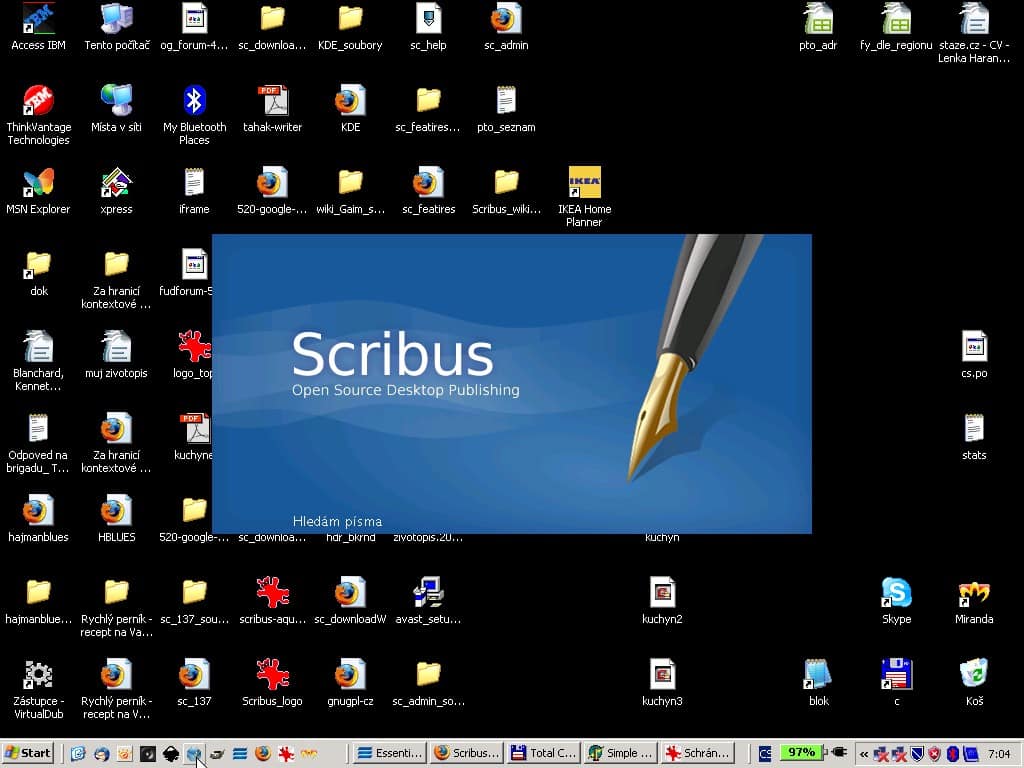Screen dimensions: 1024x768
Task: Switch to Total C... taskbar window
Action: [x=544, y=753]
